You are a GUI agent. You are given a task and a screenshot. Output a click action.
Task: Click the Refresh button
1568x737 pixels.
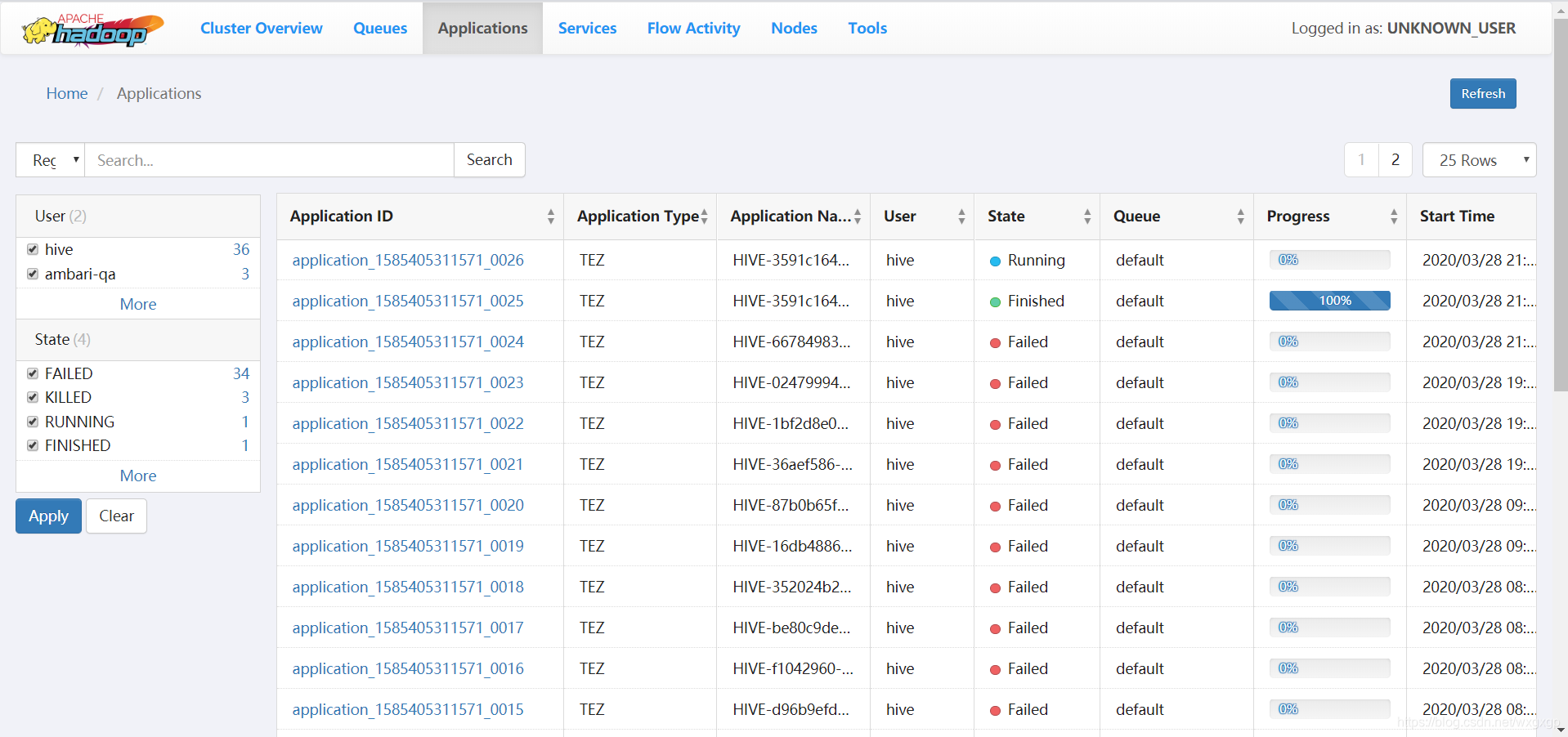tap(1483, 94)
